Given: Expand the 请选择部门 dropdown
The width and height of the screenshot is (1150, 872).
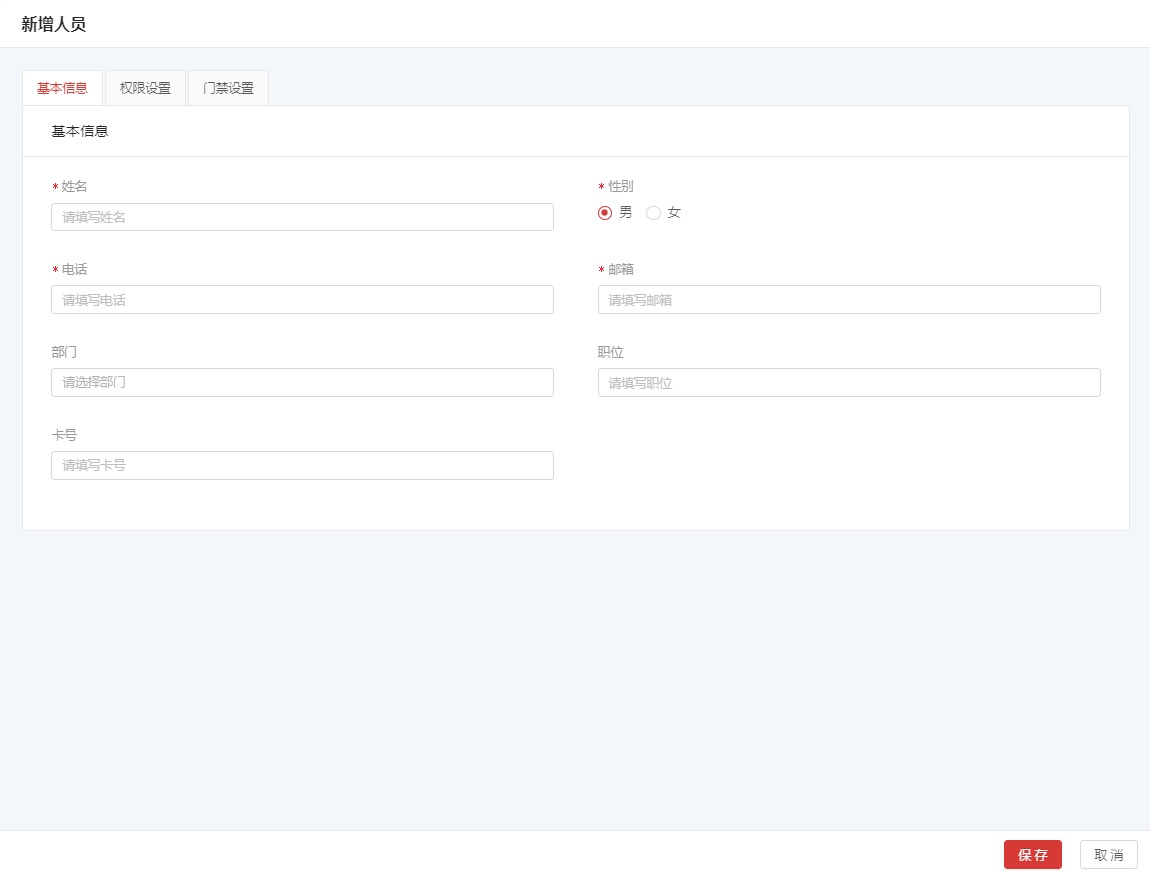Looking at the screenshot, I should click(x=302, y=382).
